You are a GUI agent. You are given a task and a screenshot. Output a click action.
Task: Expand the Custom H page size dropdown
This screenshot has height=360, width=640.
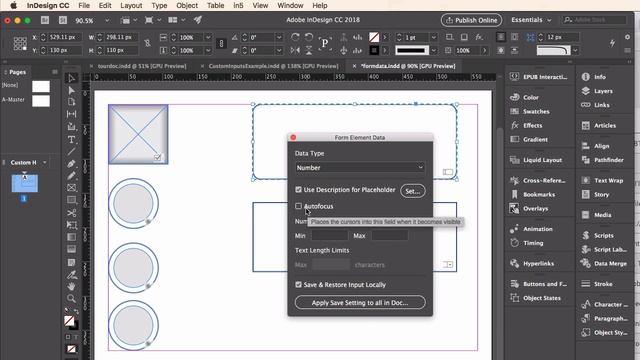pyautogui.click(x=44, y=162)
